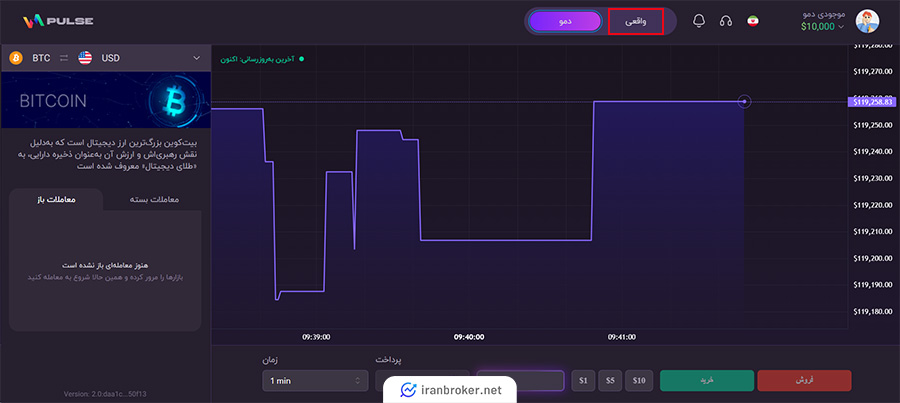This screenshot has height=403, width=900.
Task: Open the notifications bell
Action: click(699, 21)
